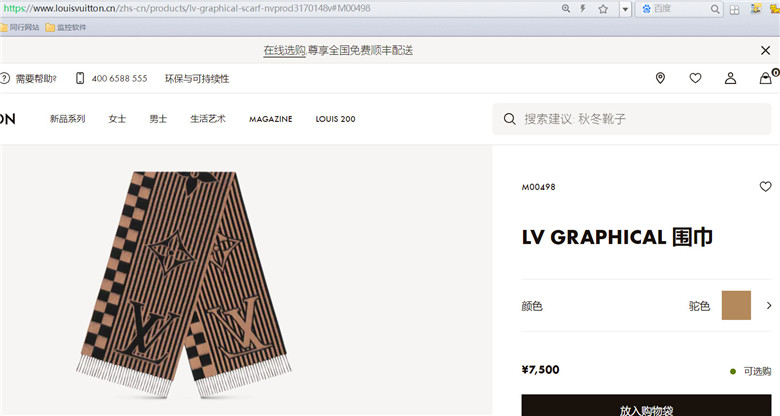The height and width of the screenshot is (416, 780).
Task: Select the camel 驼色 color swatch
Action: (736, 306)
